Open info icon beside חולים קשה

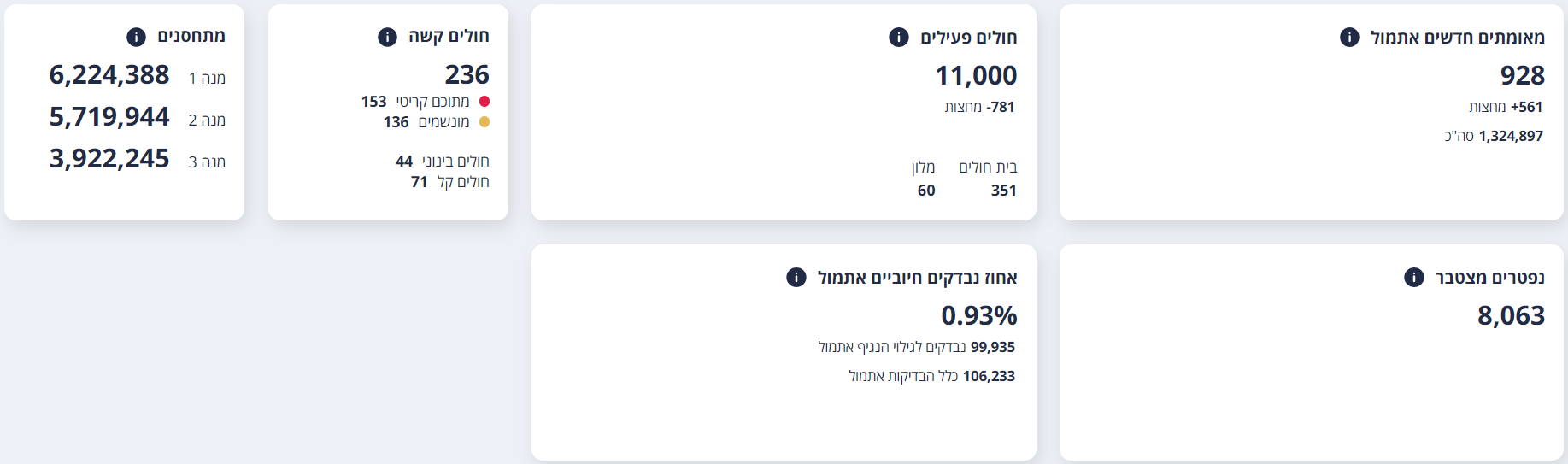coord(387,37)
